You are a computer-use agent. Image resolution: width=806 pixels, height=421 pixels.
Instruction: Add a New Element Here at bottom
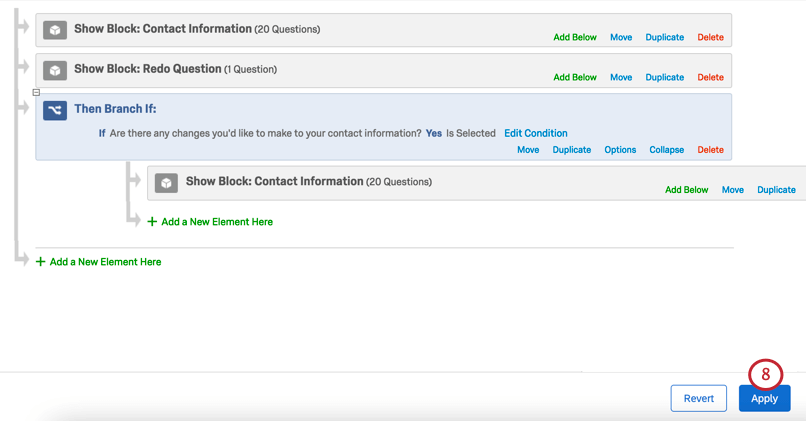[x=105, y=262]
